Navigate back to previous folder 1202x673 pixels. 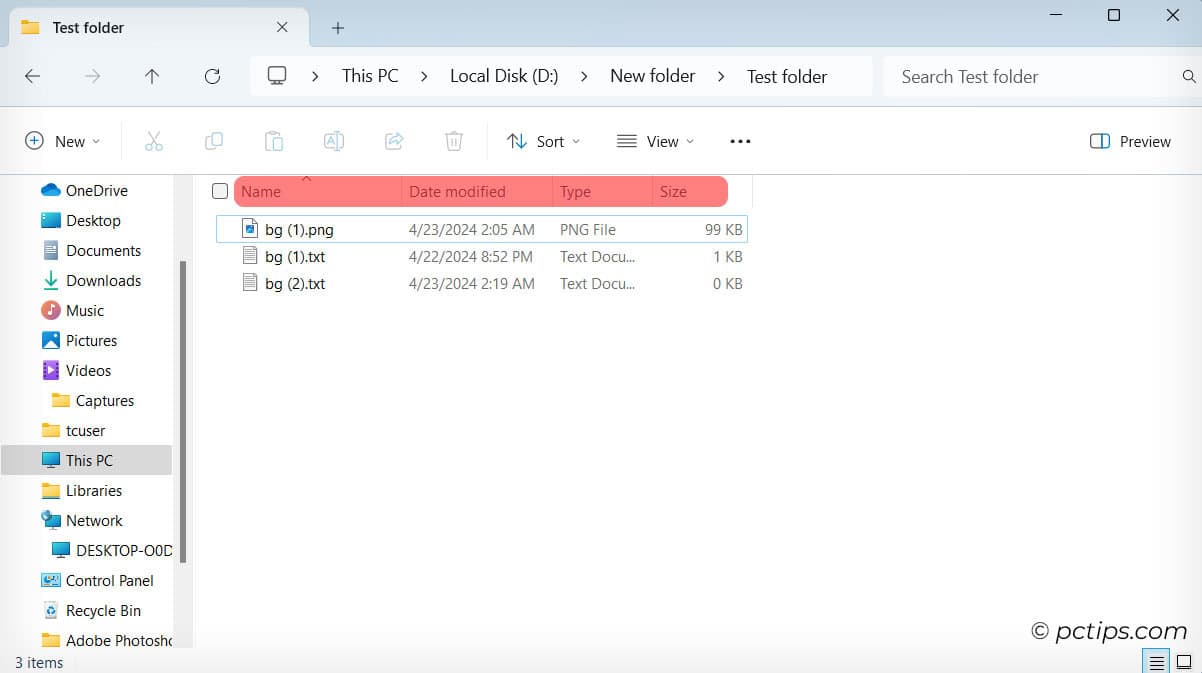click(x=33, y=76)
